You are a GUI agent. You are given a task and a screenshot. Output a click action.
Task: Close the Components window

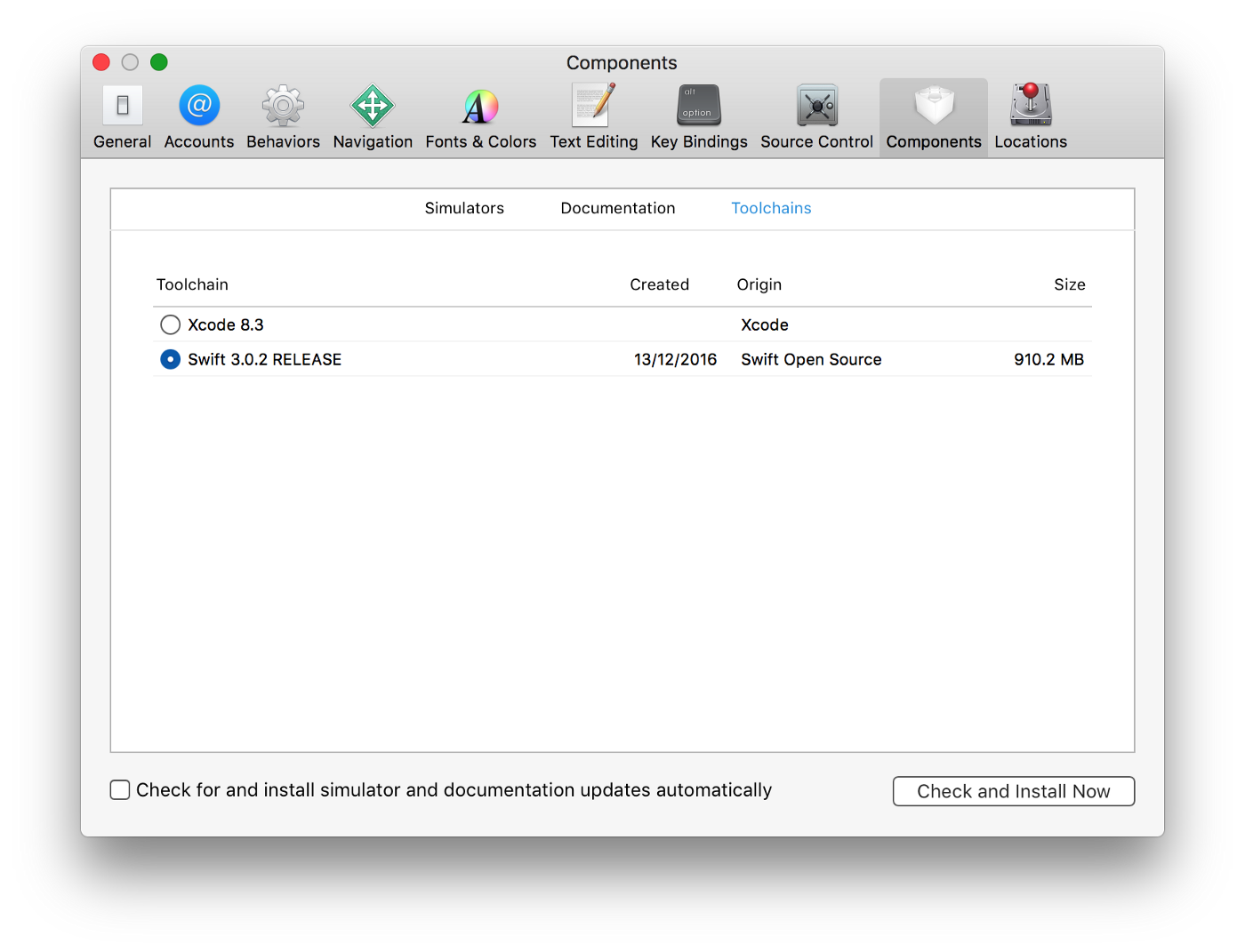pyautogui.click(x=101, y=62)
